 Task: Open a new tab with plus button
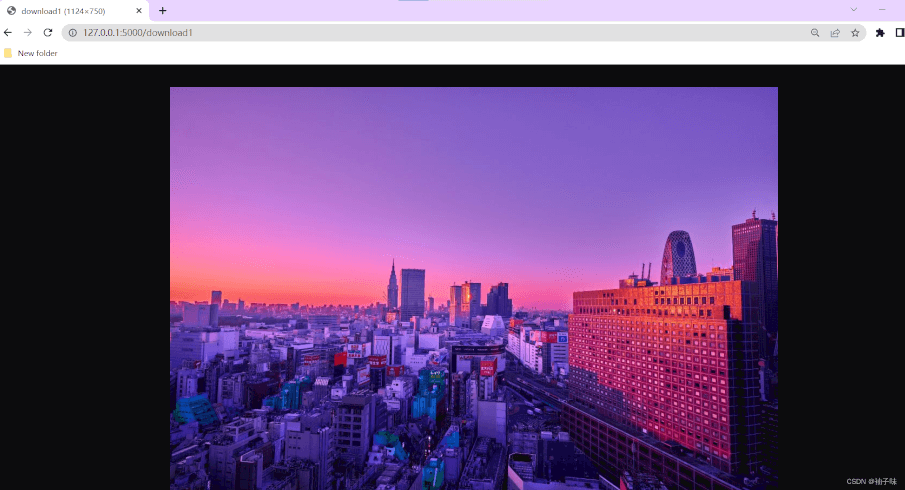tap(163, 10)
